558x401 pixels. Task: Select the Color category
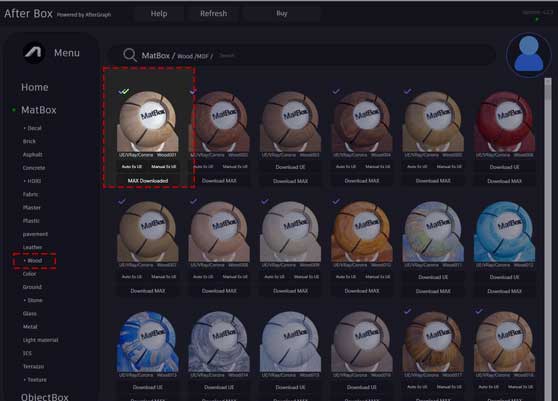click(x=30, y=274)
